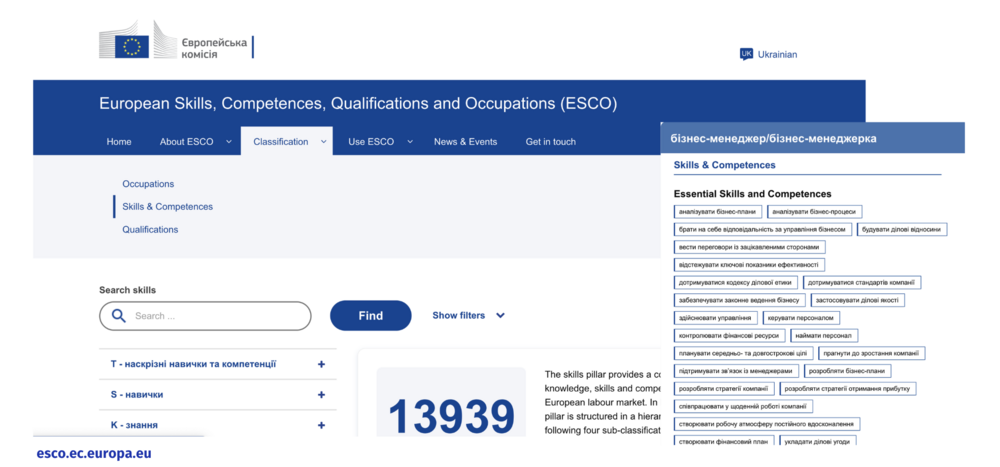Click the UK language badge icon
The width and height of the screenshot is (1000, 467).
[747, 54]
